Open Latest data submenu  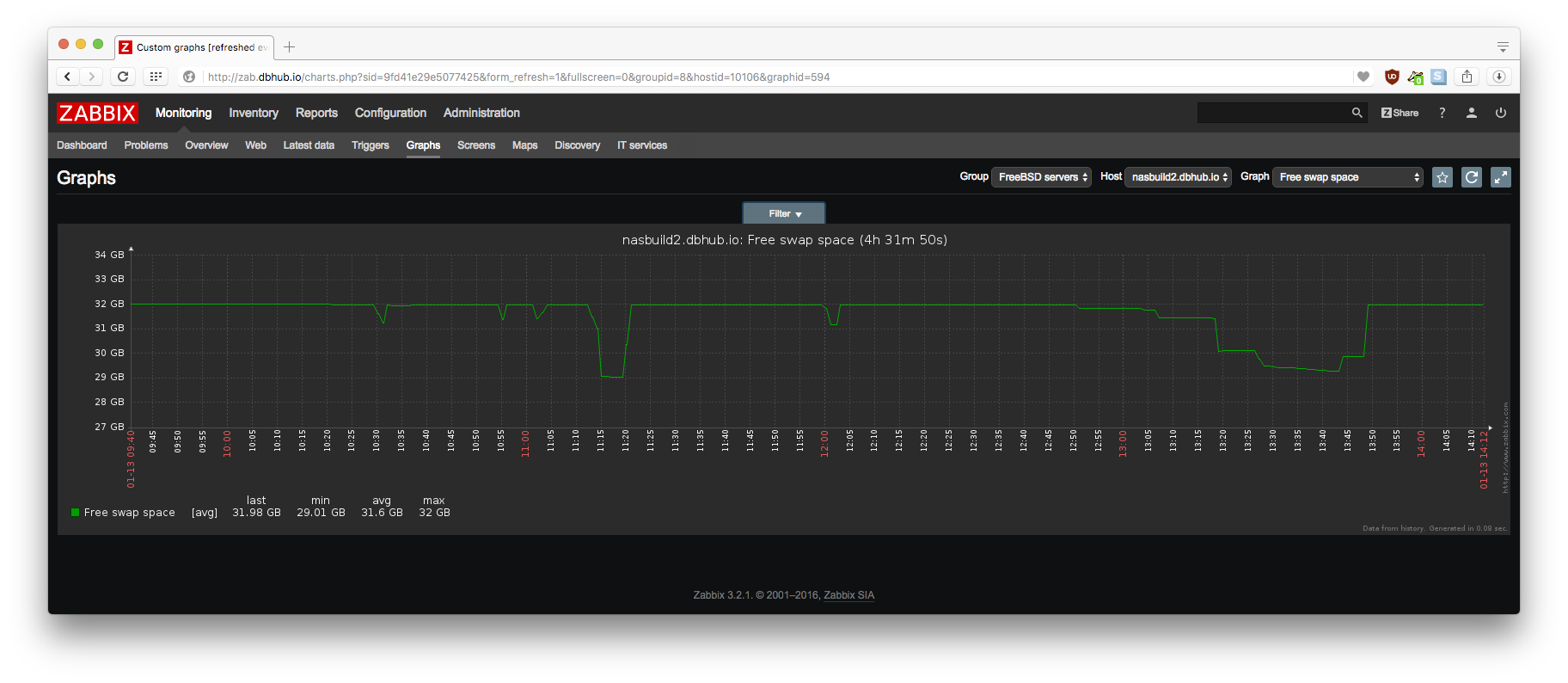click(309, 145)
